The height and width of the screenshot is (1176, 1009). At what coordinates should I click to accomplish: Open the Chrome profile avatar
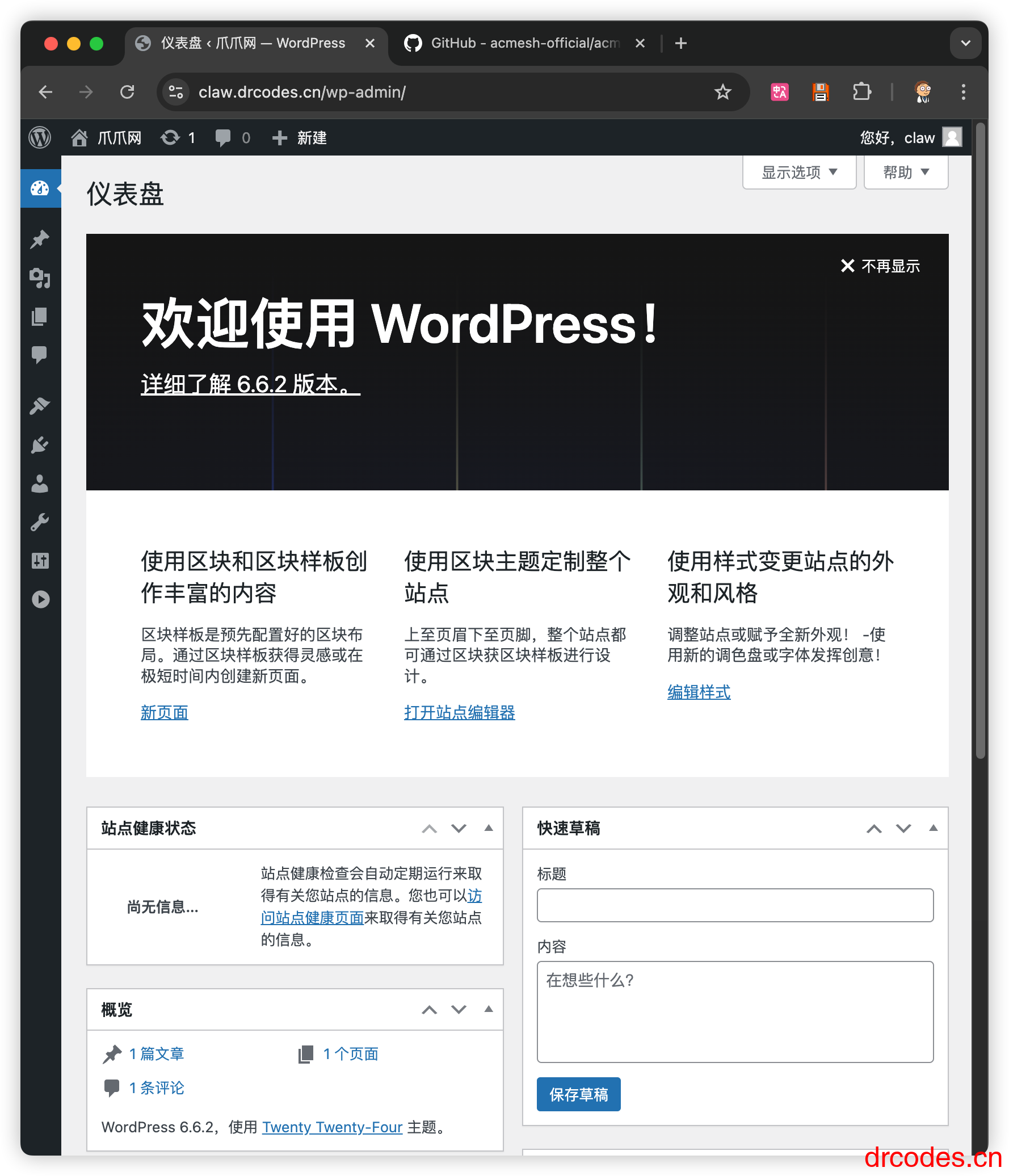click(923, 92)
